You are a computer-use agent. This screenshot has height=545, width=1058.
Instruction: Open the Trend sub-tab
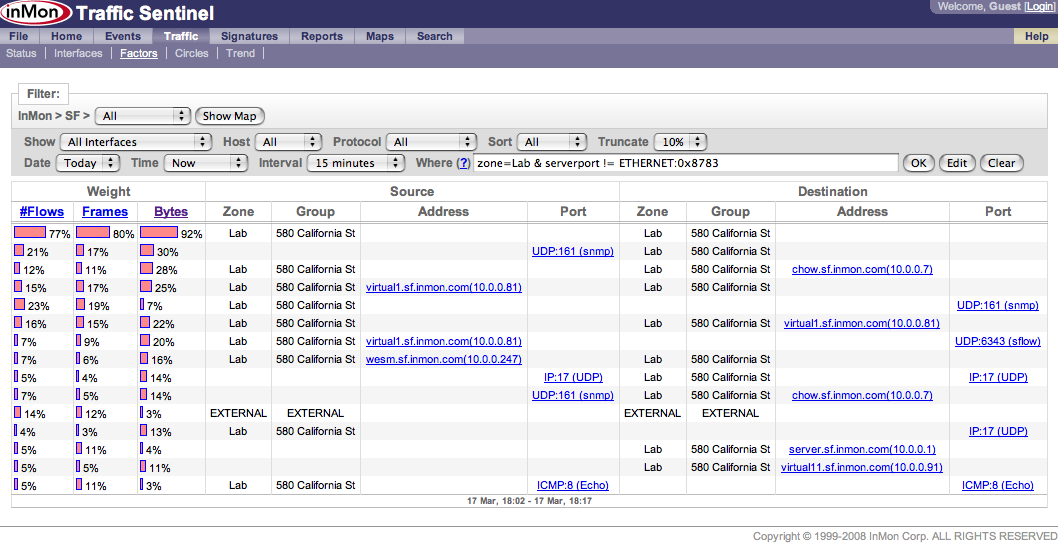(x=240, y=53)
